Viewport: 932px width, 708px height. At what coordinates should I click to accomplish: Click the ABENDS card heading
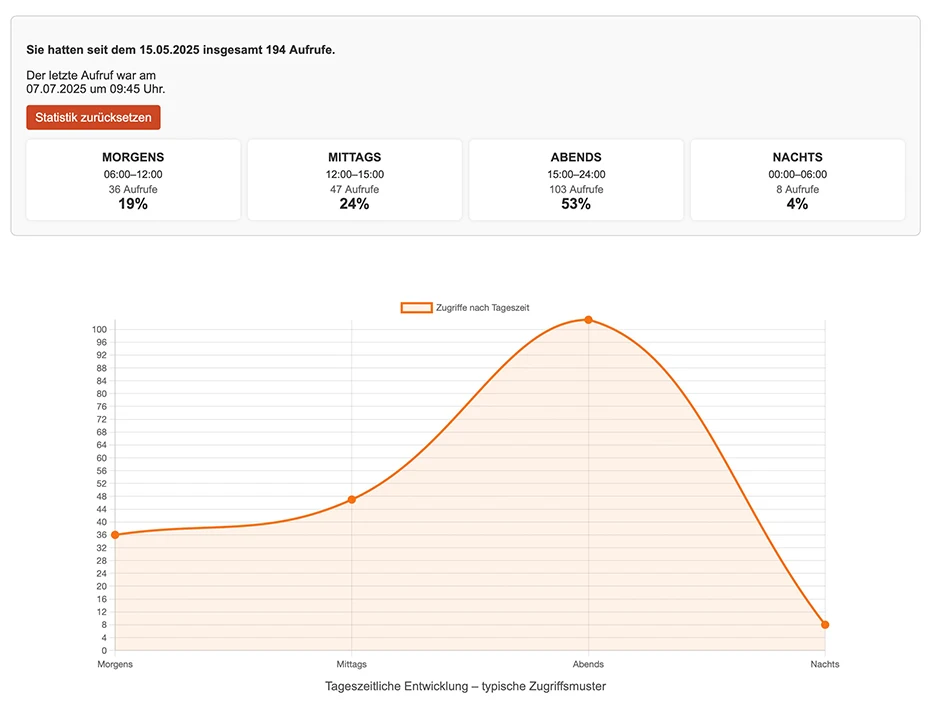576,157
